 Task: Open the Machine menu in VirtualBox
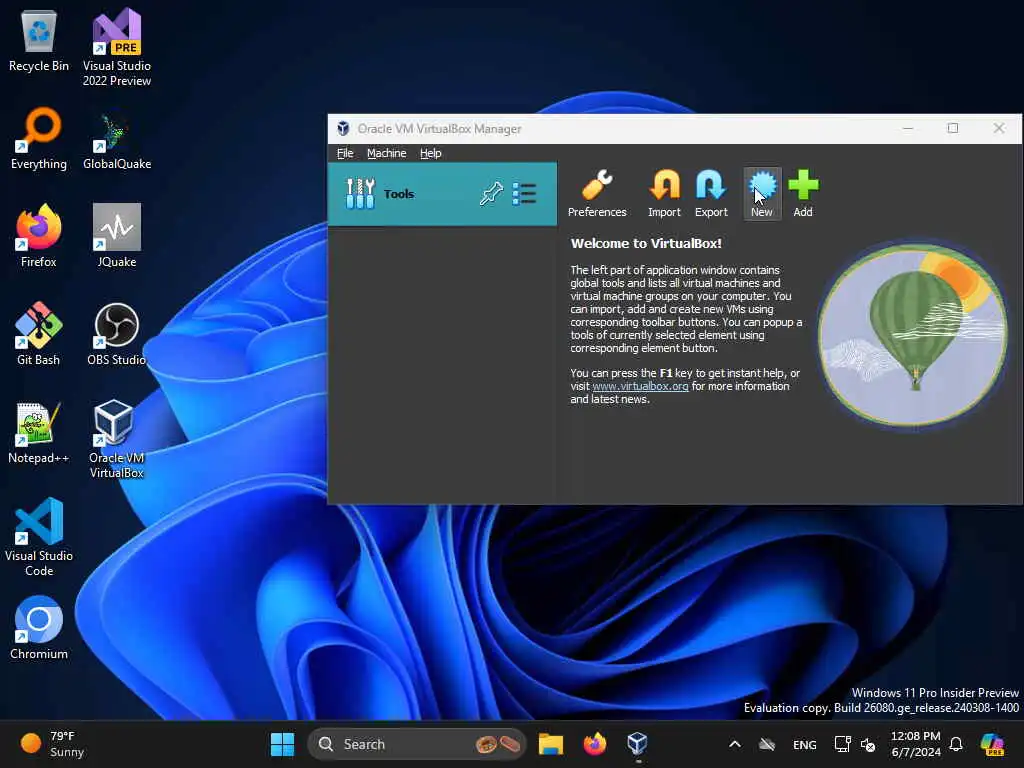point(387,153)
